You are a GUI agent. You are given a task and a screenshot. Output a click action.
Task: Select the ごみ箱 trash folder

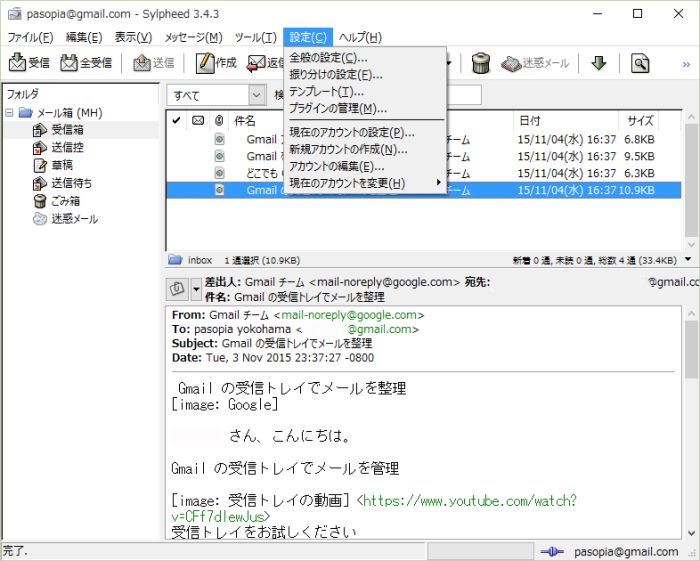point(65,201)
